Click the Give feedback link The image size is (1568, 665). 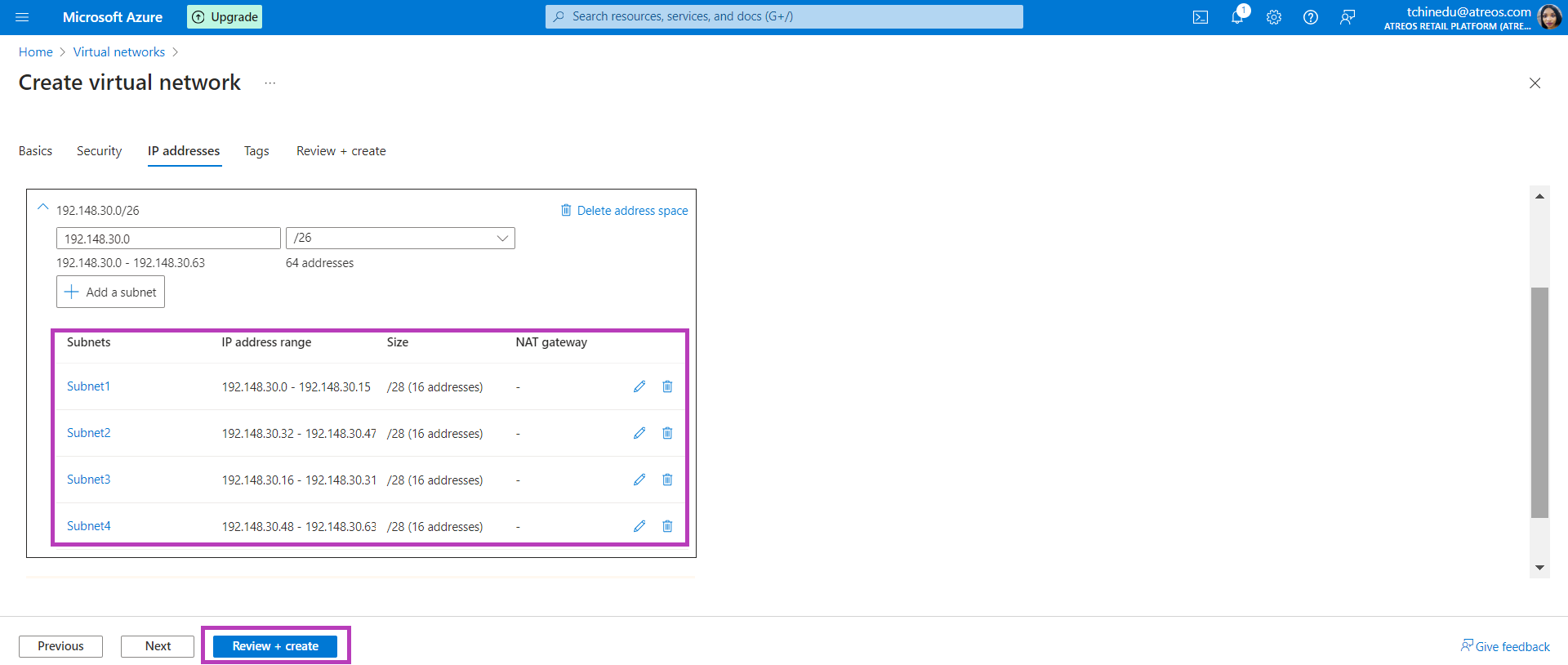point(1505,646)
